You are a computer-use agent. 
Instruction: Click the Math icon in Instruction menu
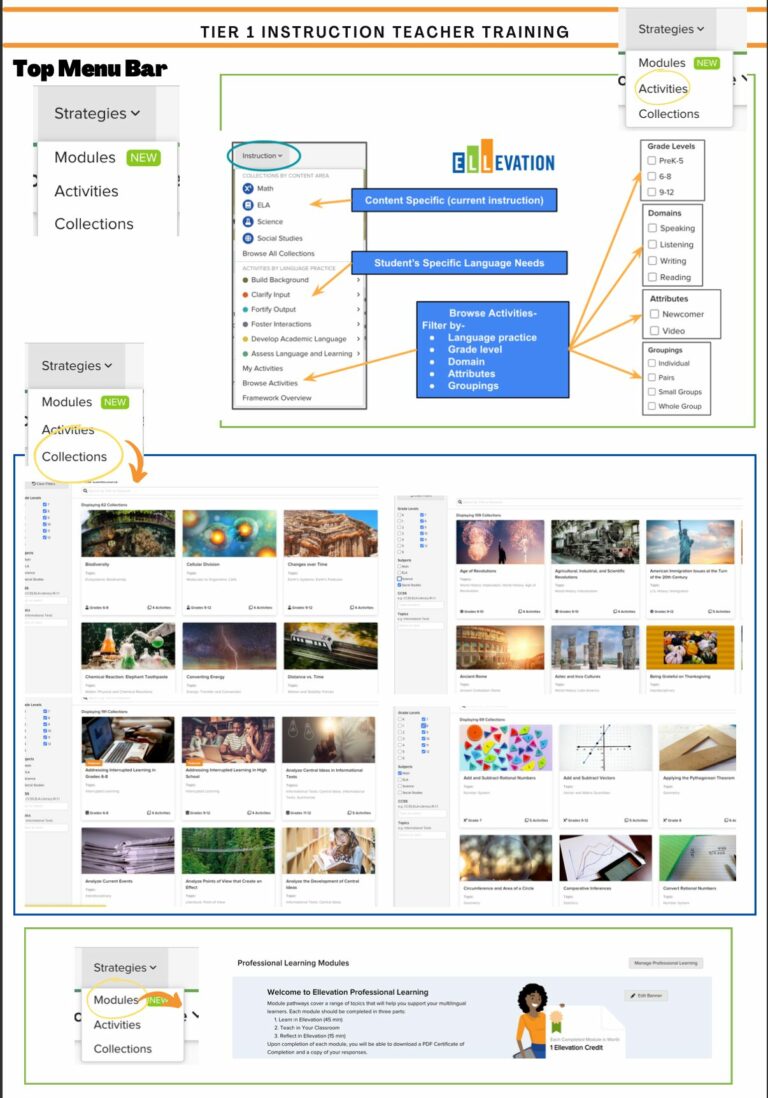(x=248, y=188)
